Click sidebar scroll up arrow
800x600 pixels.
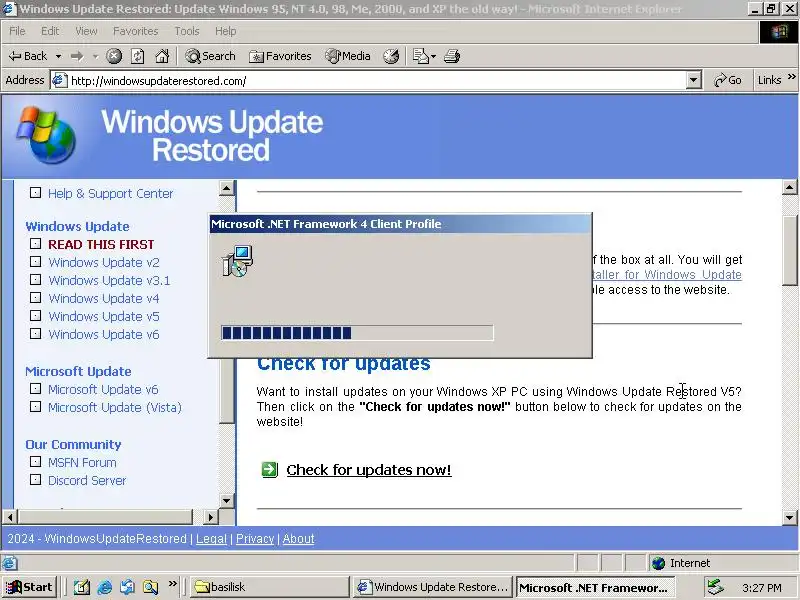pos(227,188)
